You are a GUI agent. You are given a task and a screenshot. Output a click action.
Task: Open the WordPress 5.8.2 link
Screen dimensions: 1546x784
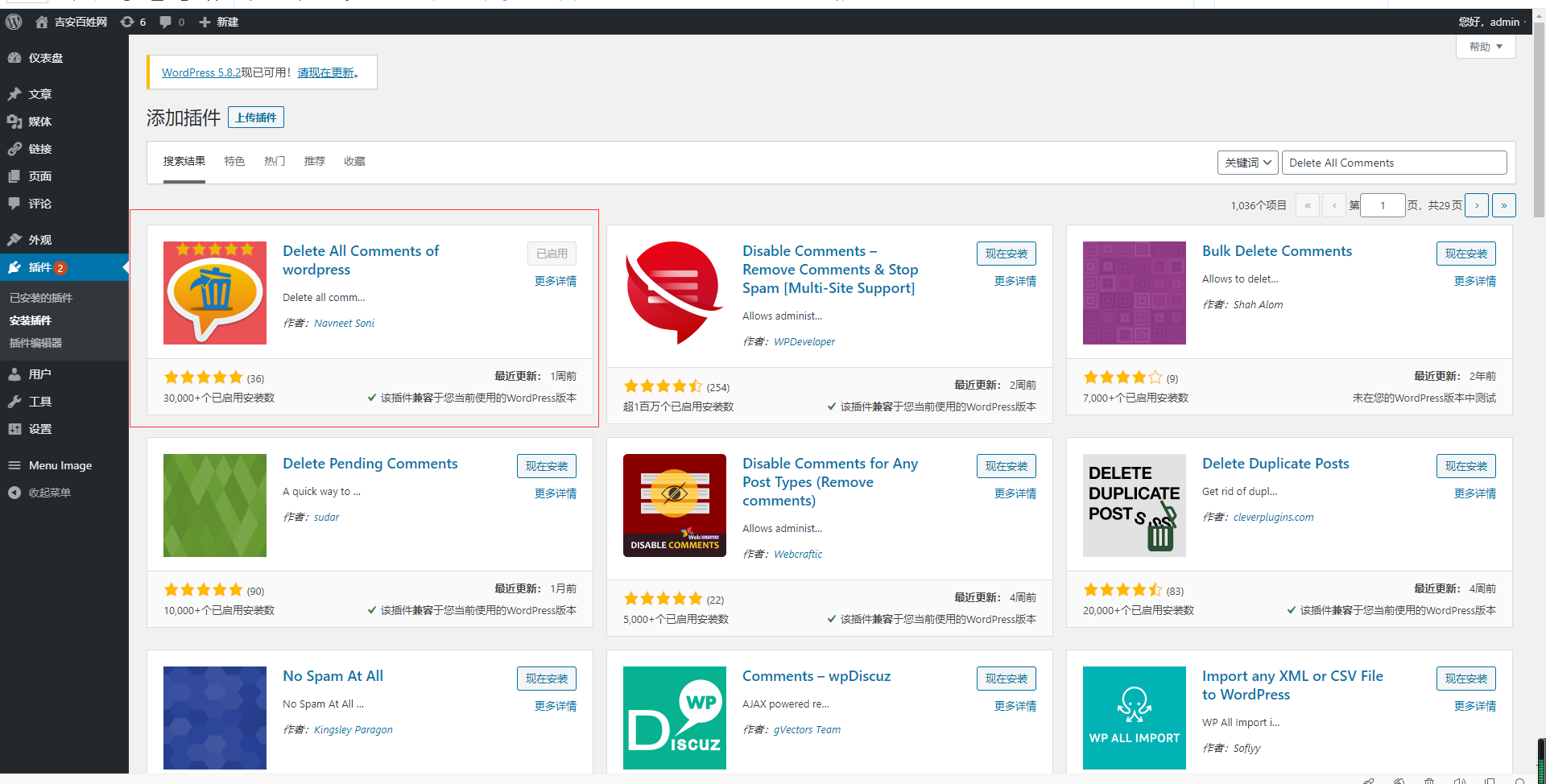[x=201, y=72]
